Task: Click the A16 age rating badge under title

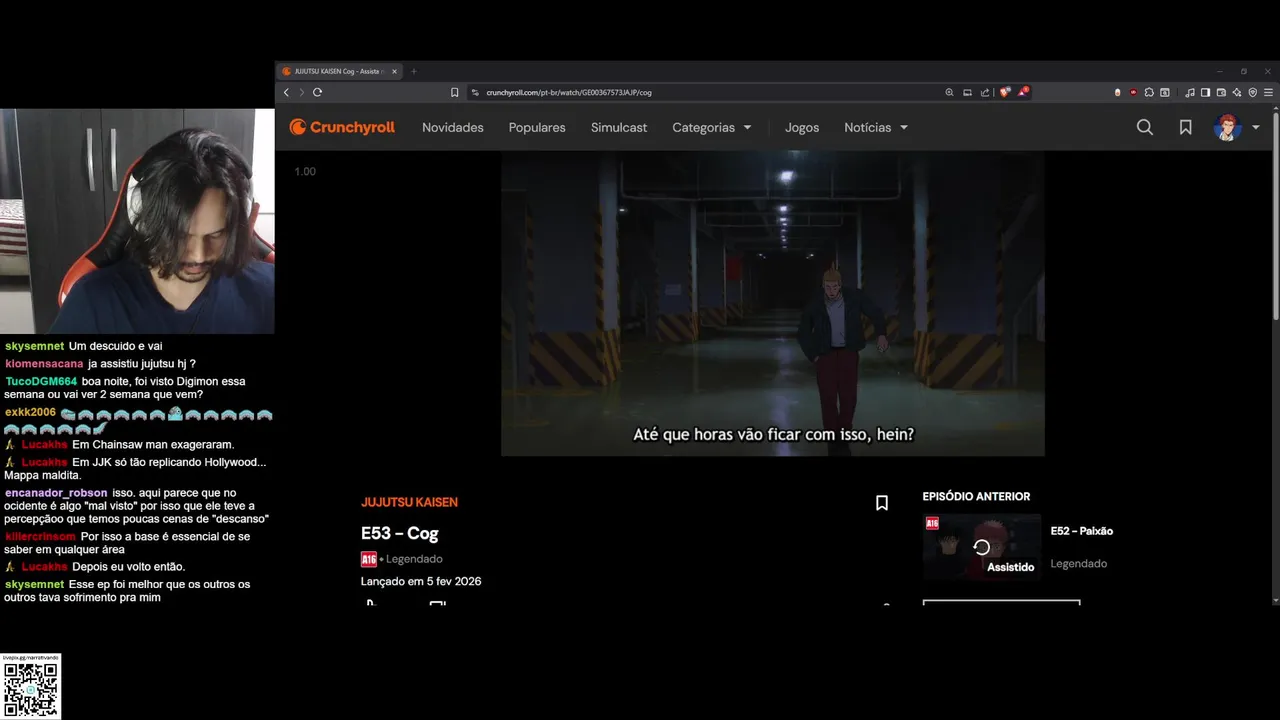Action: [x=368, y=559]
